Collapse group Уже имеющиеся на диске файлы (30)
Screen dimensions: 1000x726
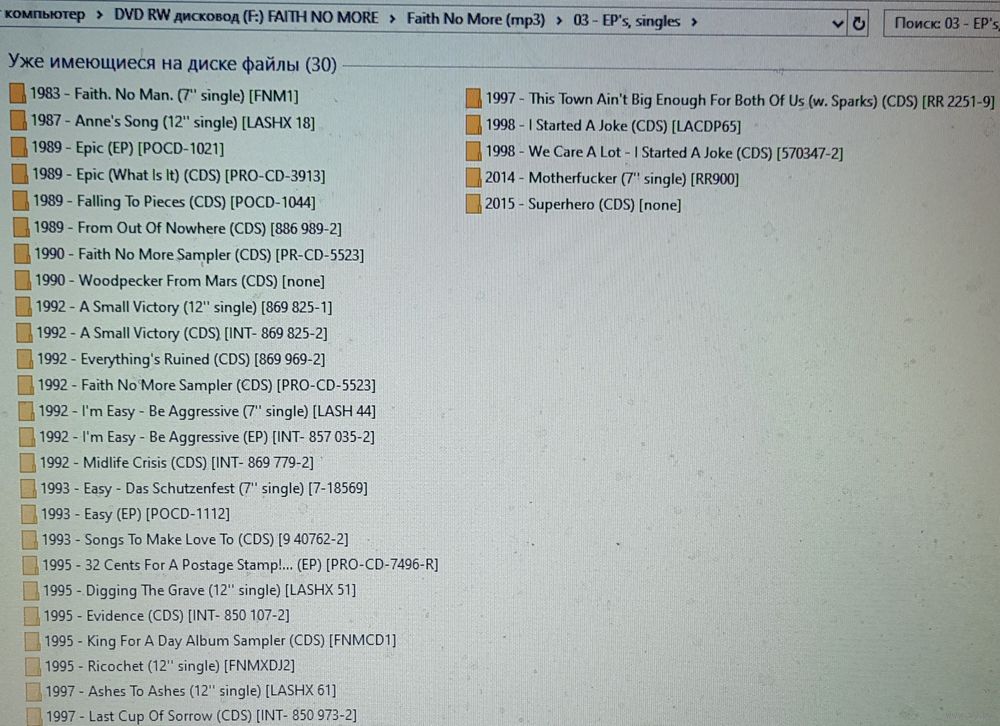[172, 63]
